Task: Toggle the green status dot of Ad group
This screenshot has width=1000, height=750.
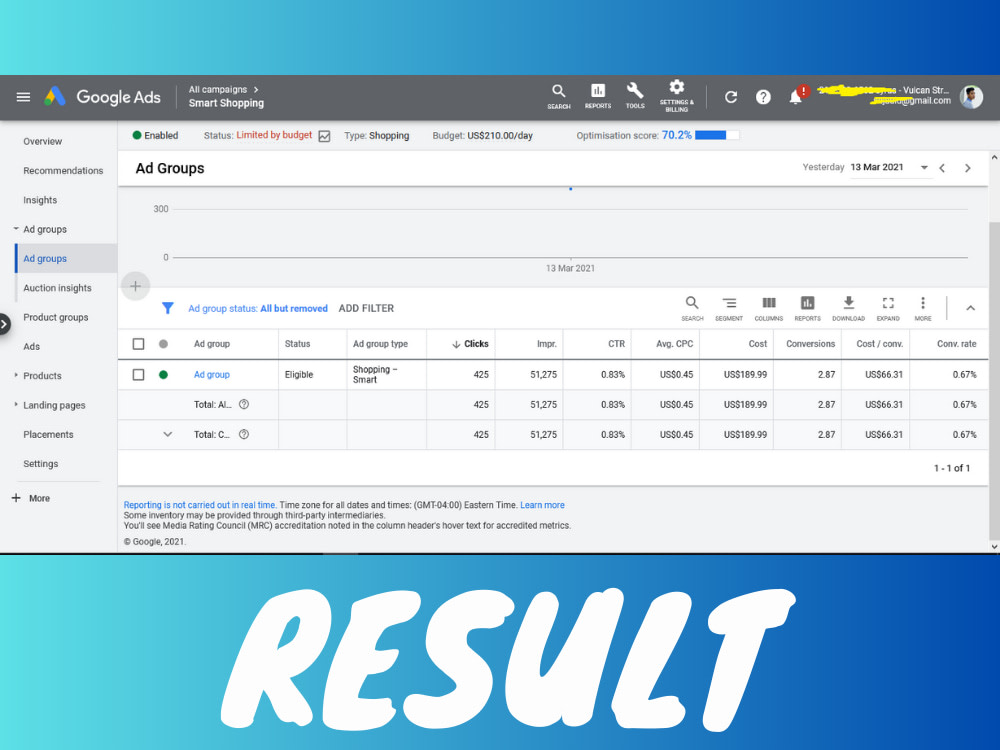Action: click(163, 374)
